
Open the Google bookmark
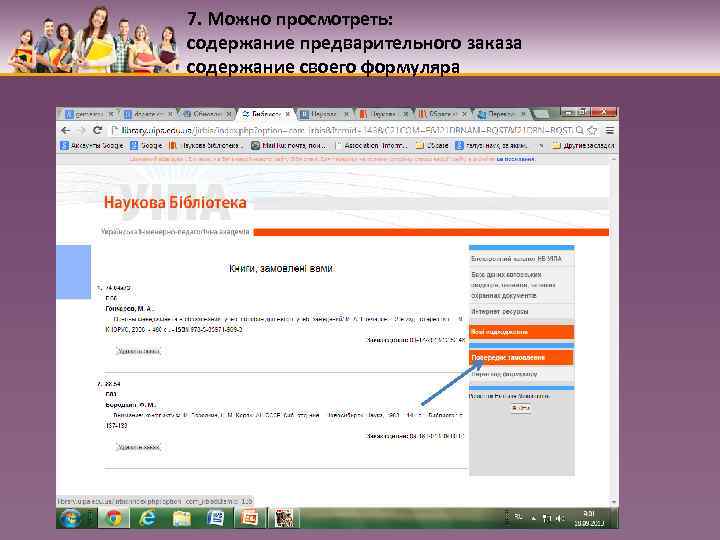[x=146, y=146]
